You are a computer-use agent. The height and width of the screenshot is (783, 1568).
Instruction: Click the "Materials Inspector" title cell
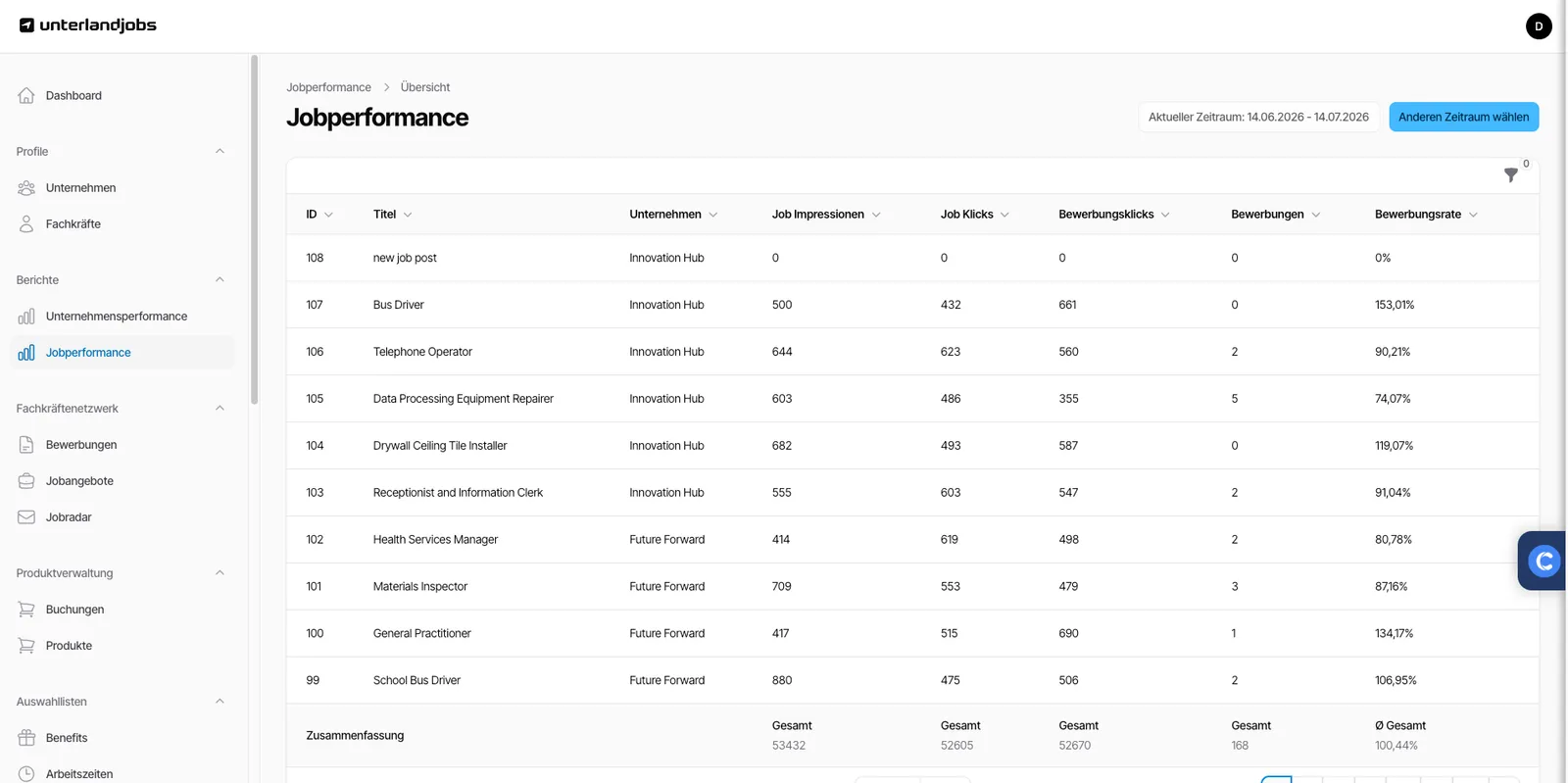coord(420,587)
